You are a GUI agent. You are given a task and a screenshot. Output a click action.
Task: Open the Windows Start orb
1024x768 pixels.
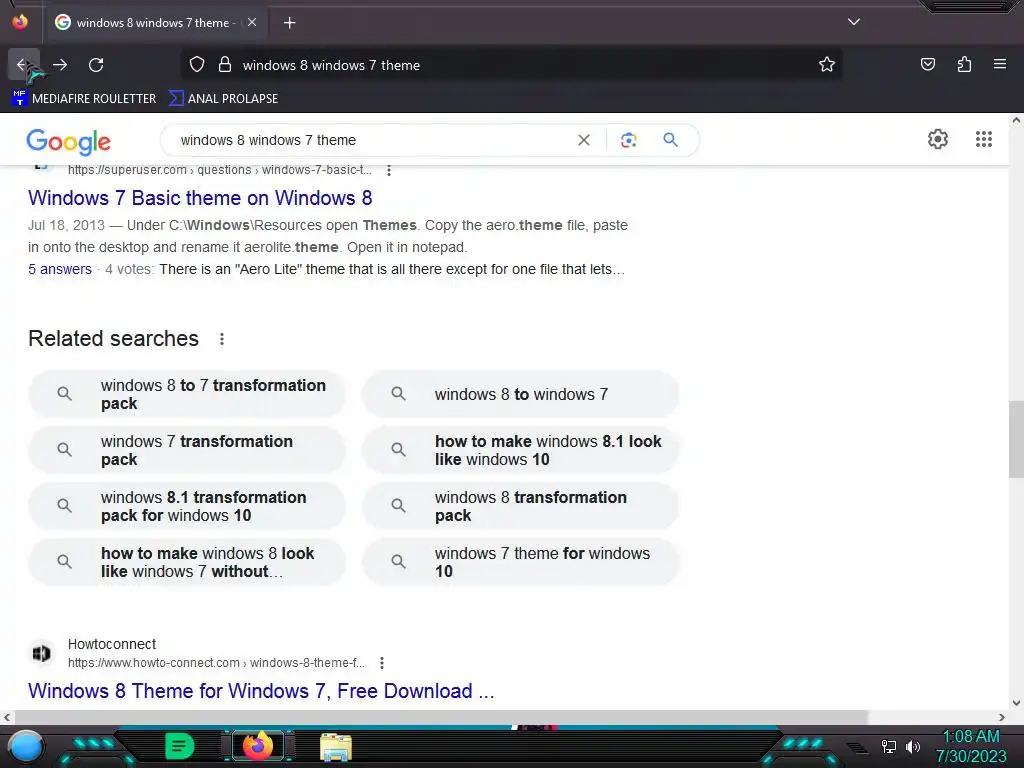coord(26,747)
